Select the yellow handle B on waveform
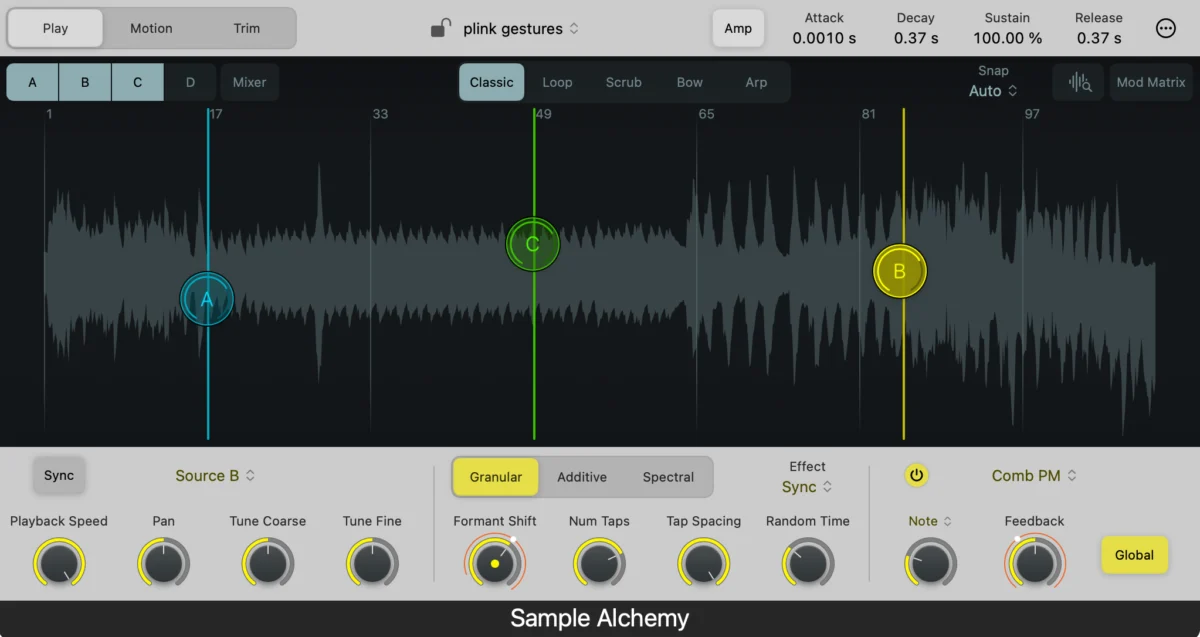 point(899,271)
